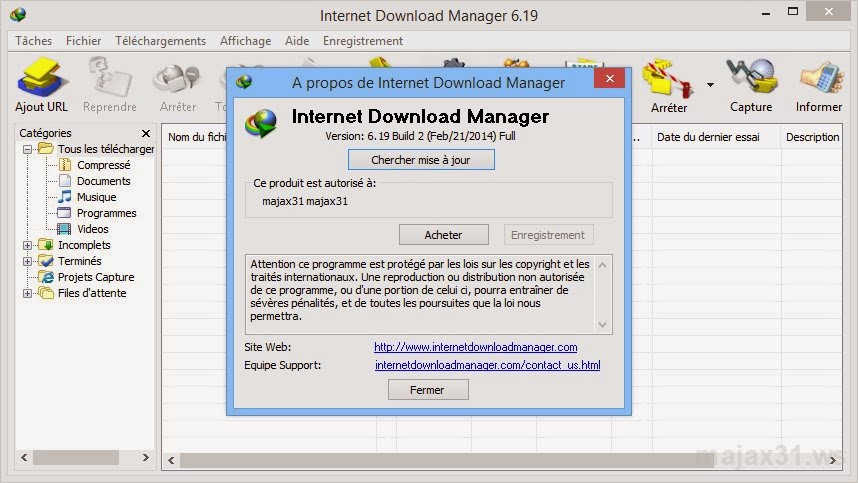
Task: Click the IDM globe logo in About dialog
Action: click(261, 123)
